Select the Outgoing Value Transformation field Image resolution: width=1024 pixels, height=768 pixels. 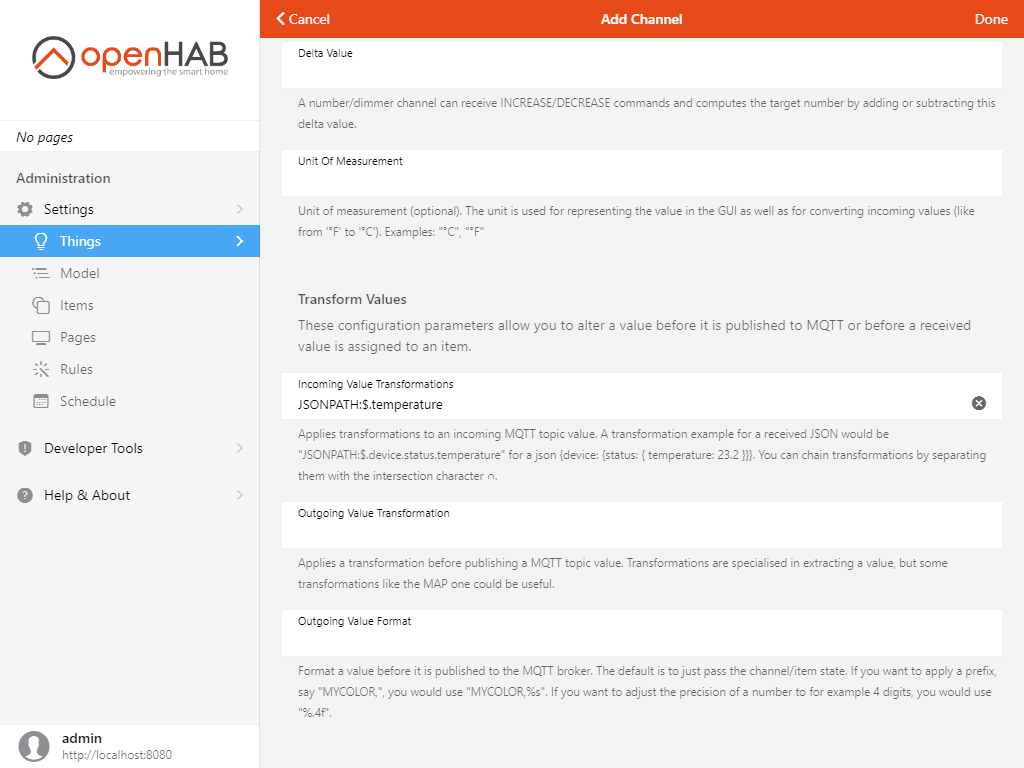640,533
